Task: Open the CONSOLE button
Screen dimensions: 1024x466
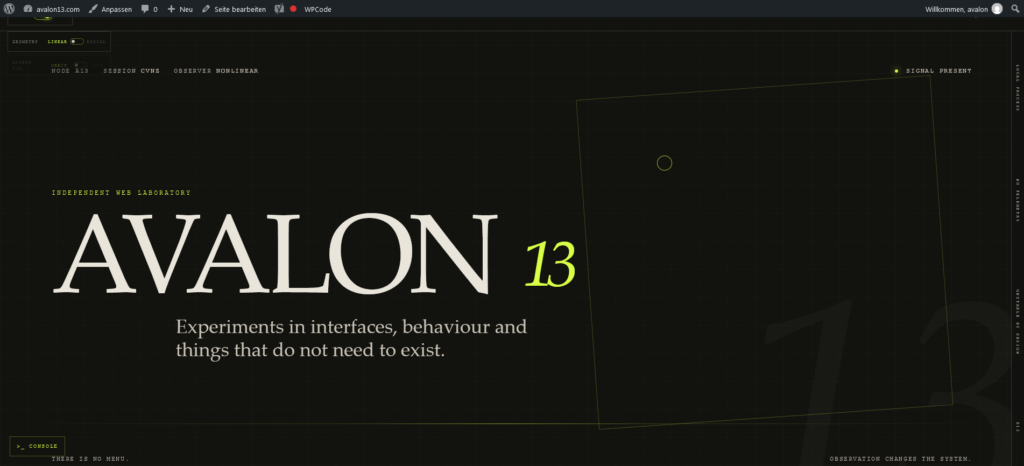Action: (37, 446)
